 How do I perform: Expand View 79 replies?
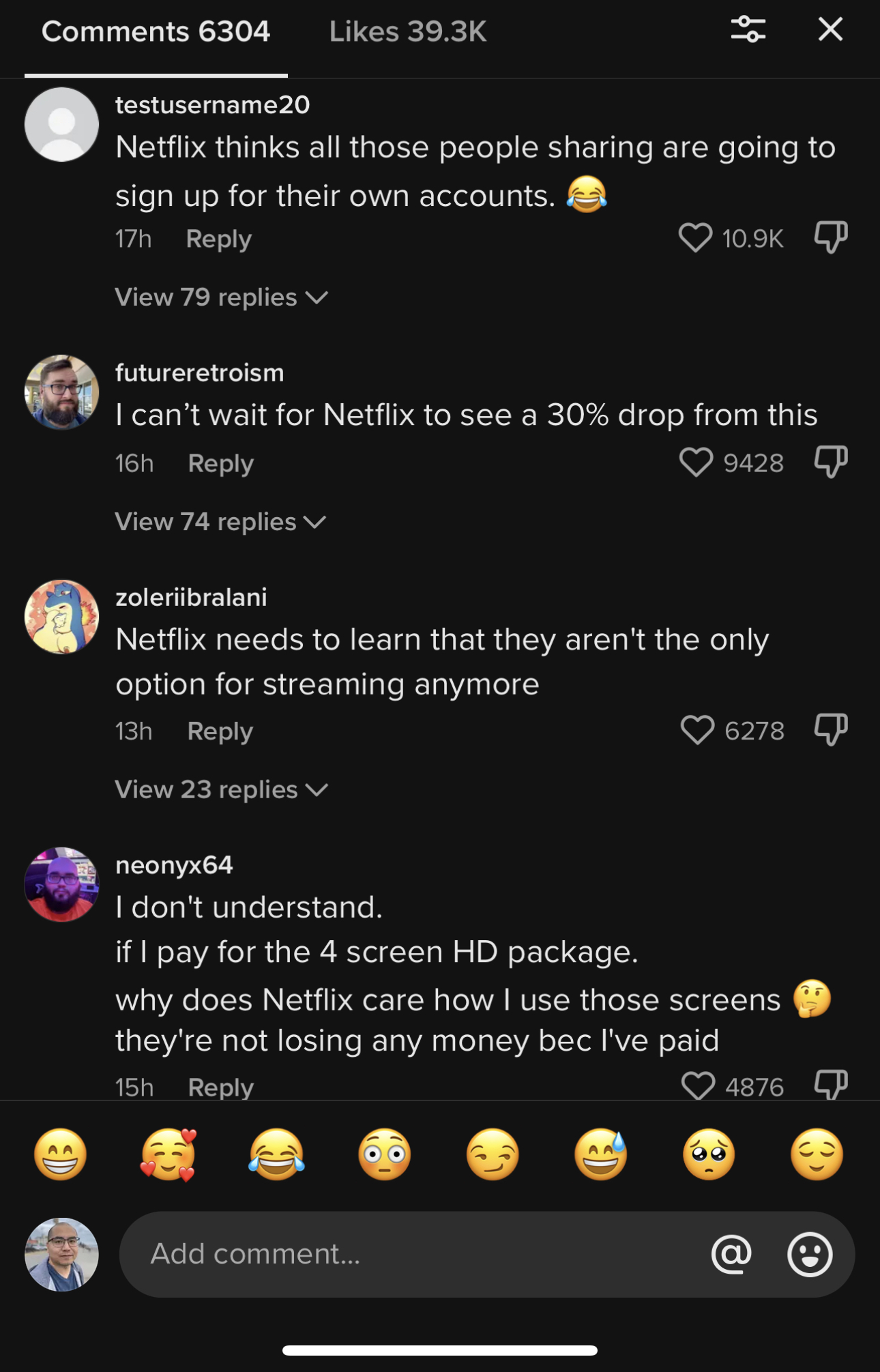(221, 297)
